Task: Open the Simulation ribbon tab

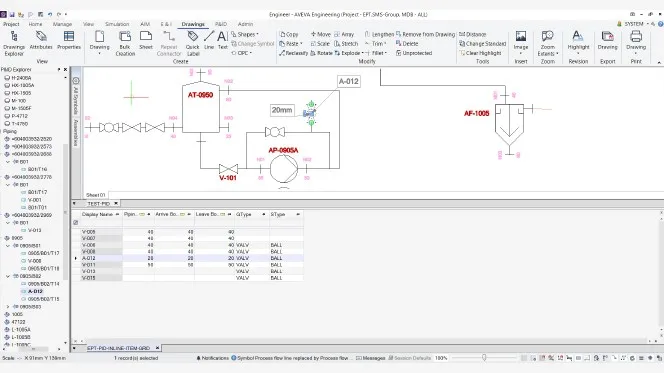Action: pyautogui.click(x=117, y=24)
